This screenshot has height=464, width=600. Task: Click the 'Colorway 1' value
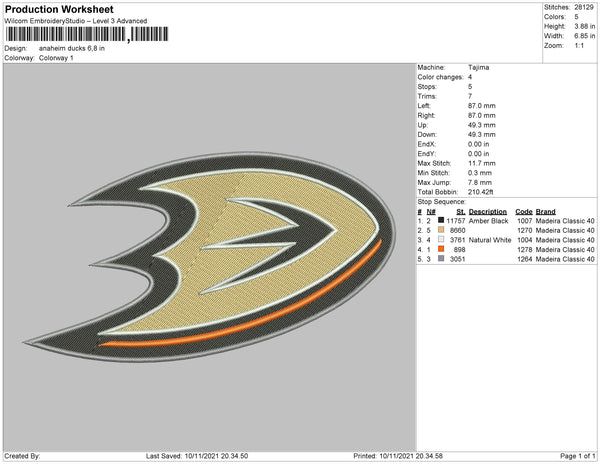tap(56, 58)
